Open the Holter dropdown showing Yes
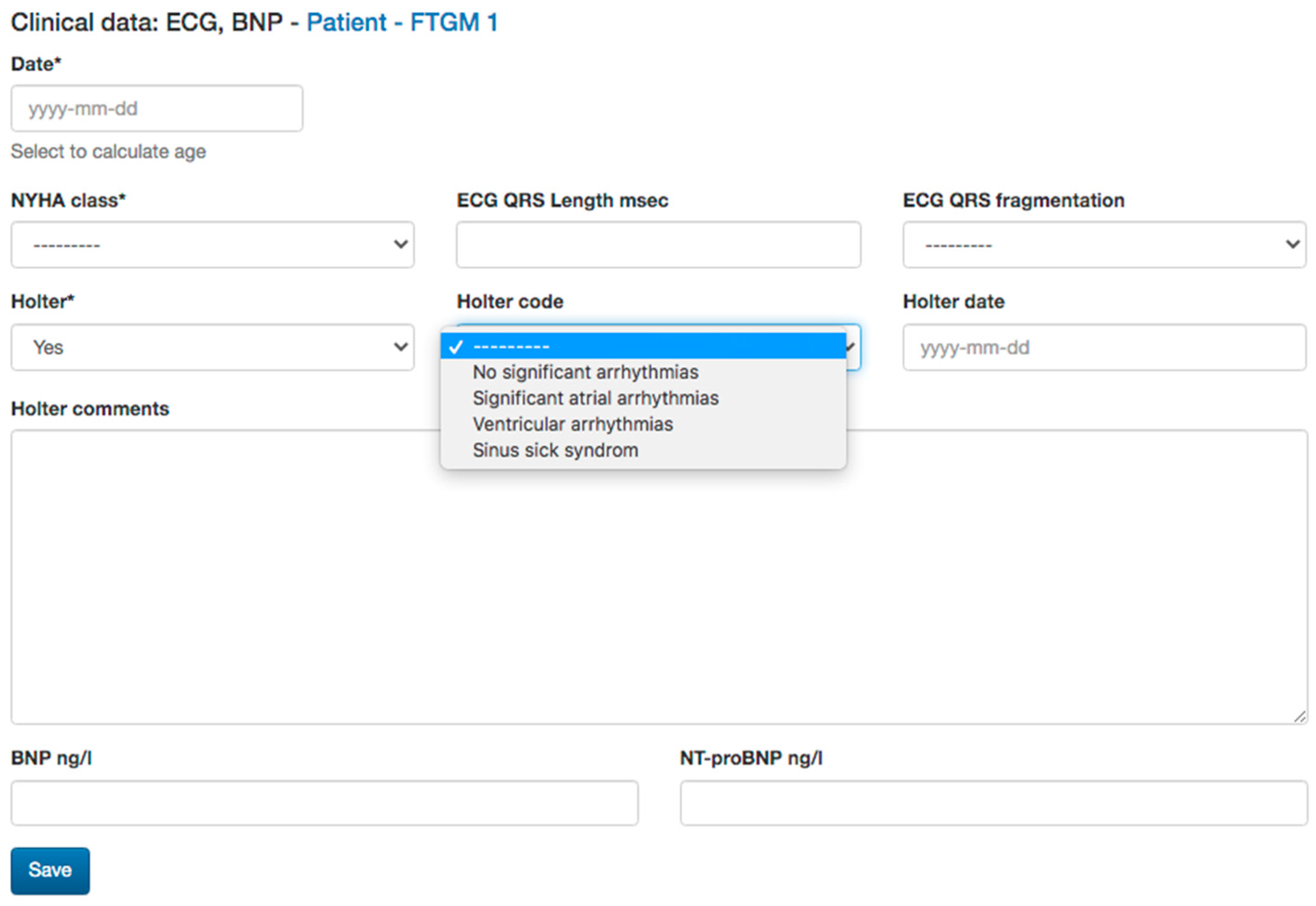This screenshot has height=906, width=1316. click(x=213, y=347)
